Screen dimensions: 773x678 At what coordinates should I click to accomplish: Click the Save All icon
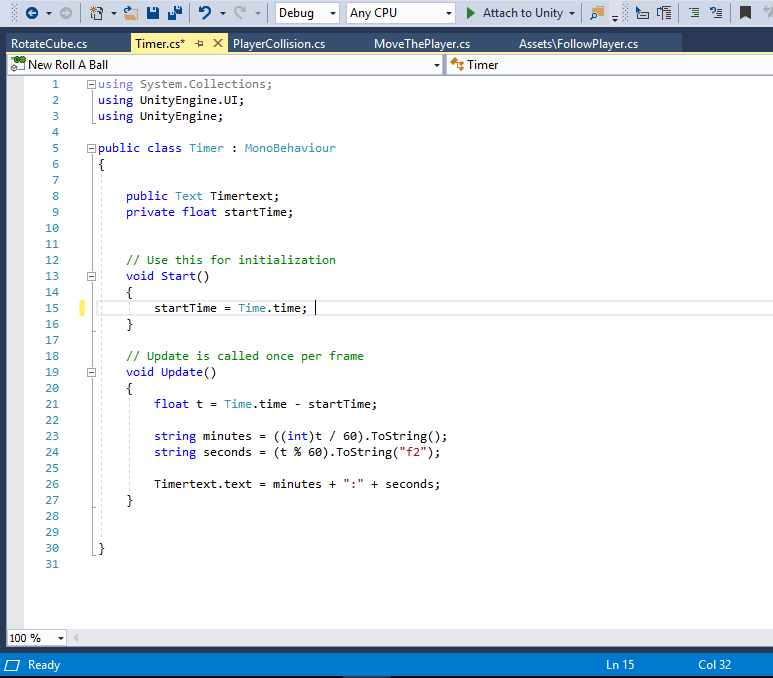pos(175,13)
